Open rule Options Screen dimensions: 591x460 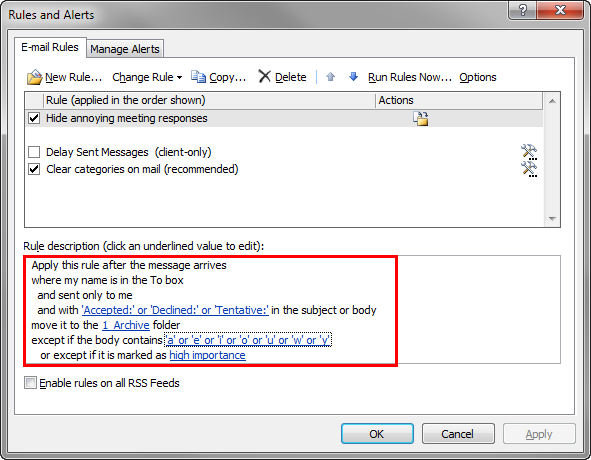(x=478, y=77)
